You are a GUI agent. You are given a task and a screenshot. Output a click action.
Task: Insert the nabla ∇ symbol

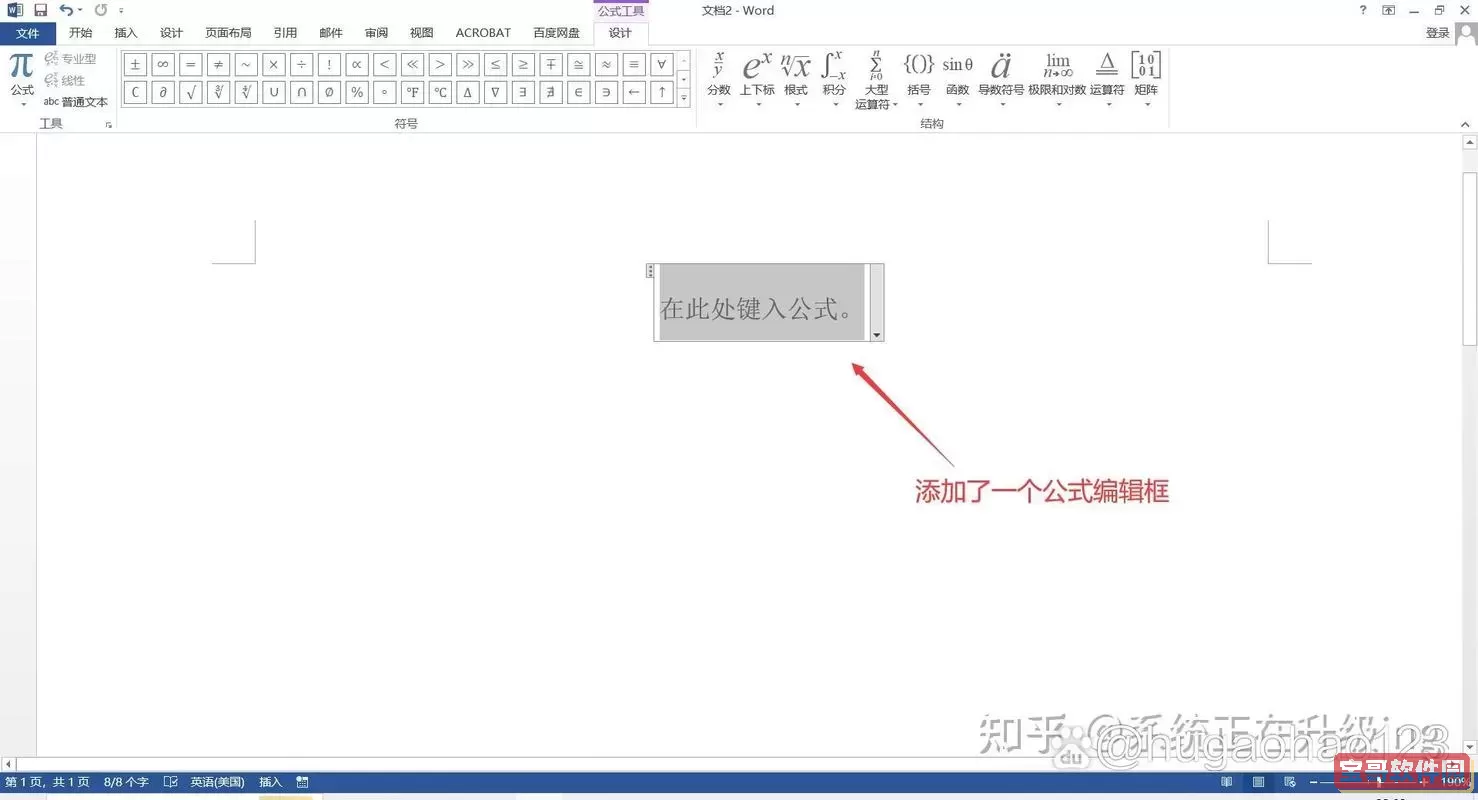495,93
